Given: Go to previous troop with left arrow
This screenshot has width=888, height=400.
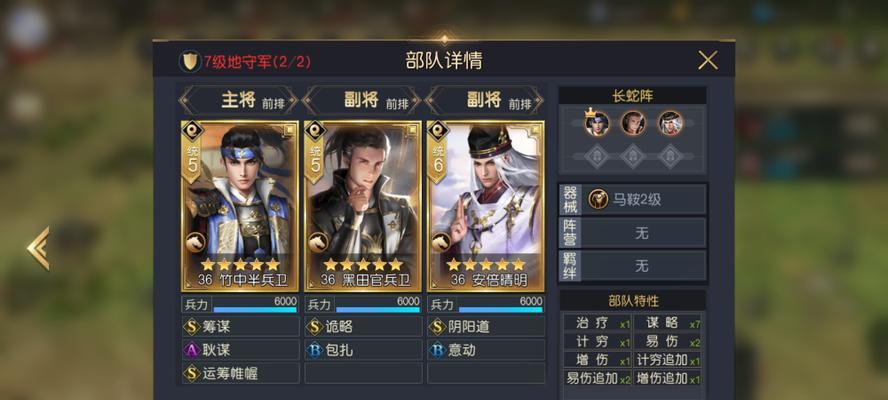Looking at the screenshot, I should [39, 249].
